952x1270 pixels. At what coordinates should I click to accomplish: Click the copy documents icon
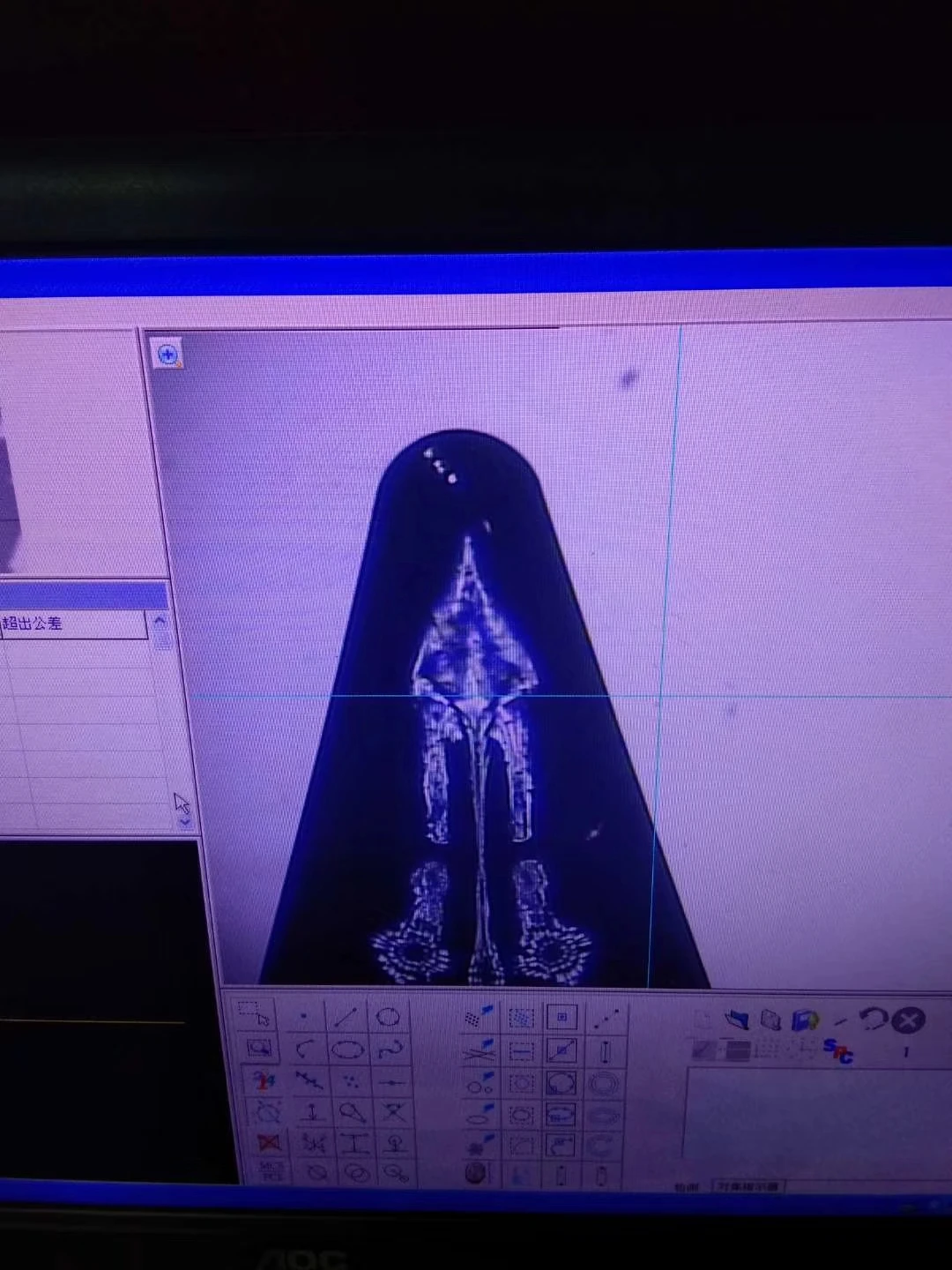pyautogui.click(x=770, y=1020)
